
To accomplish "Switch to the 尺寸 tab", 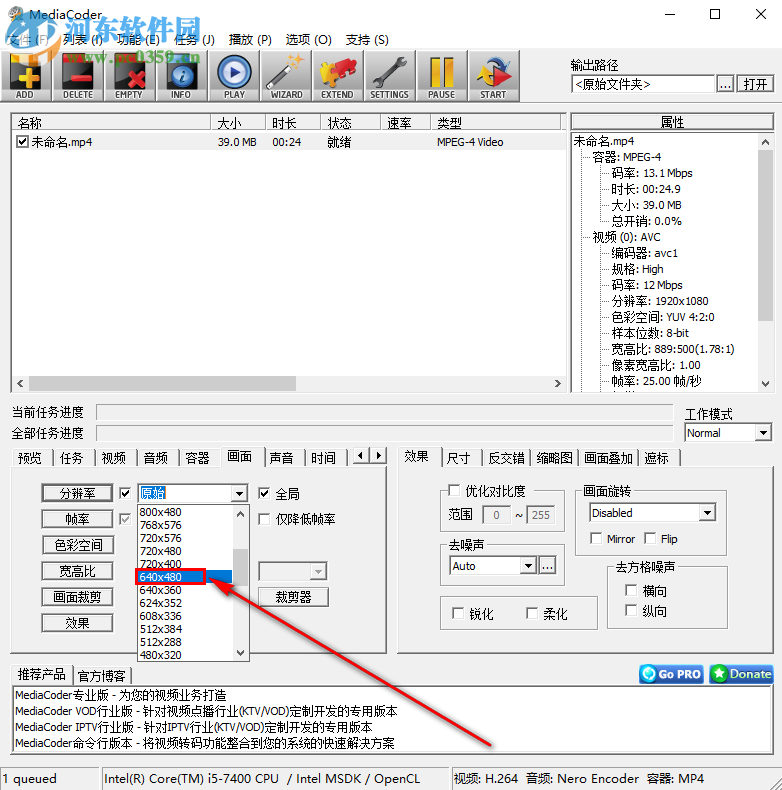I will click(459, 457).
